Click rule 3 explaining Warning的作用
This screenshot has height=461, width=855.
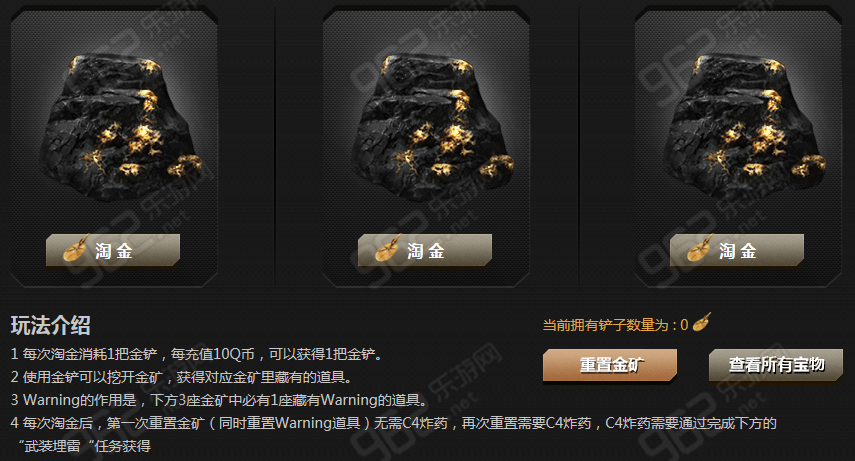tap(220, 400)
